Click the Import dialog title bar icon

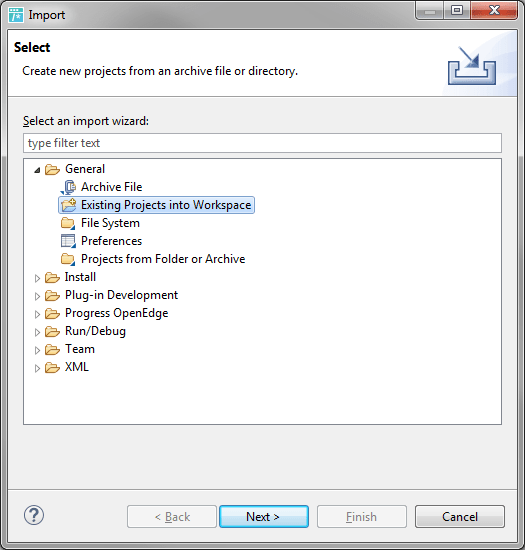coord(16,15)
